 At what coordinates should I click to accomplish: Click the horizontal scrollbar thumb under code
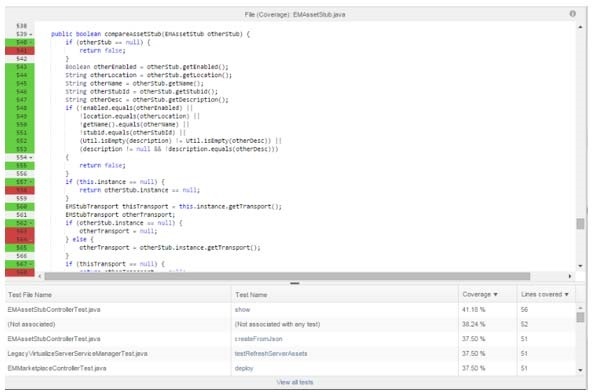pos(287,276)
